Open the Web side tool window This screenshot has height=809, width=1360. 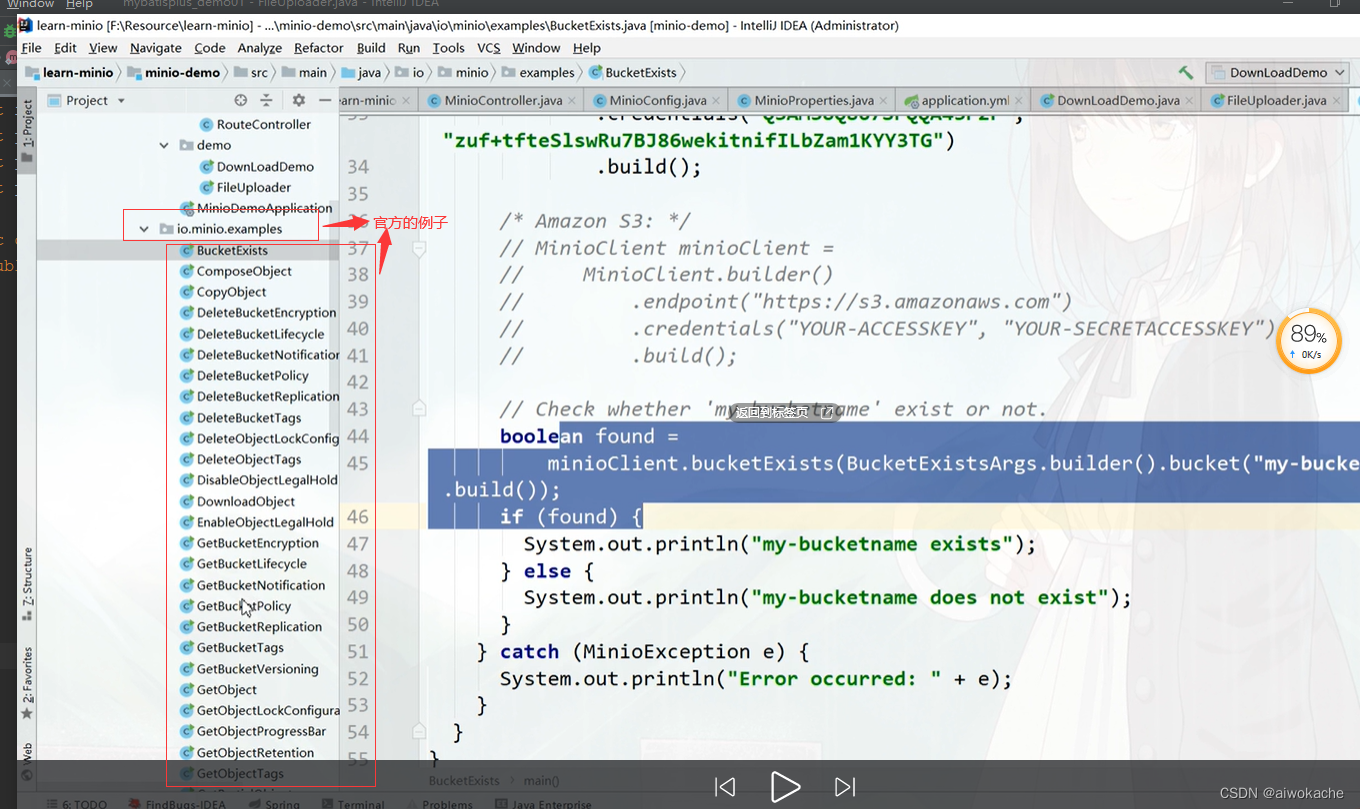[x=27, y=761]
